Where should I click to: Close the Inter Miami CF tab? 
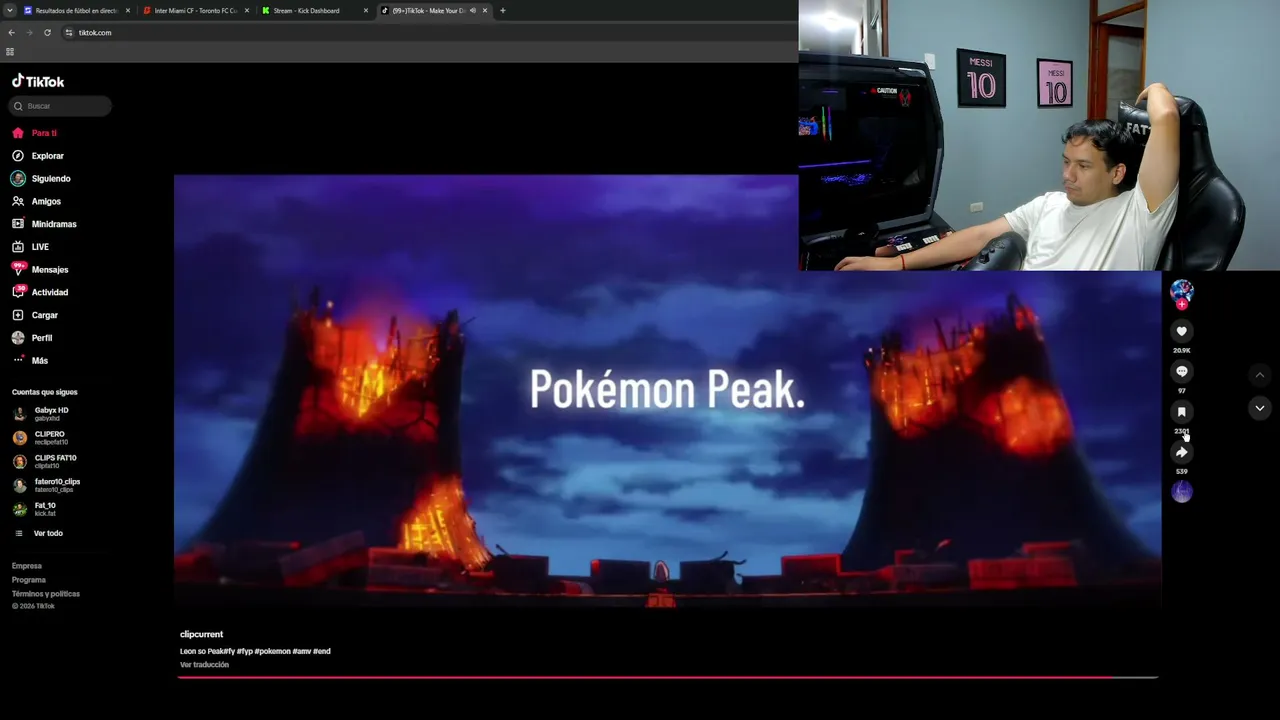point(247,11)
